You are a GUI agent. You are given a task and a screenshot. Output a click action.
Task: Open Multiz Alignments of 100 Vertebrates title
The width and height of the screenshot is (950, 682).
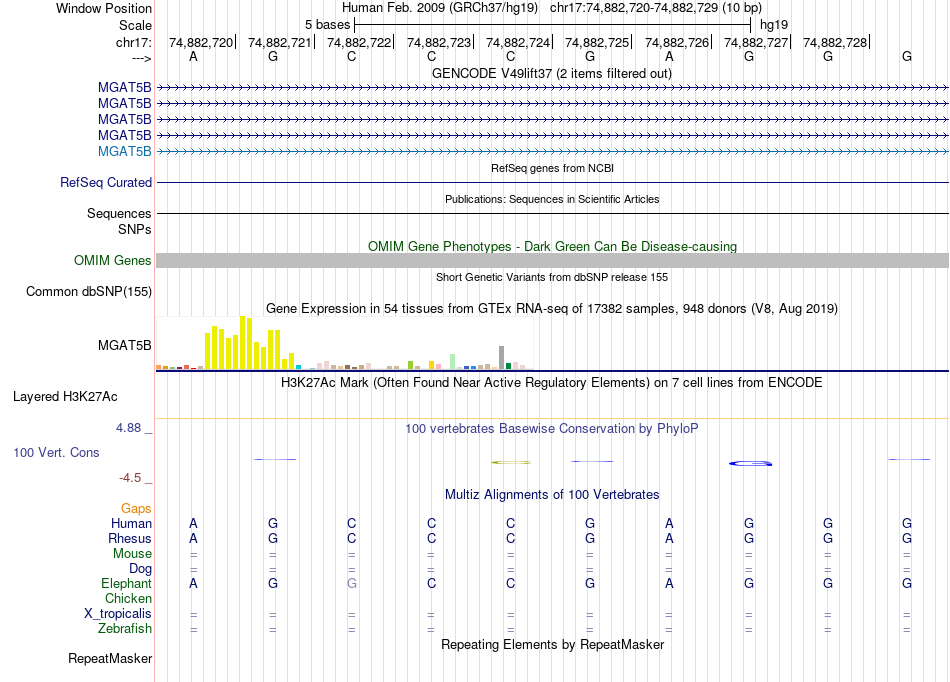(552, 495)
